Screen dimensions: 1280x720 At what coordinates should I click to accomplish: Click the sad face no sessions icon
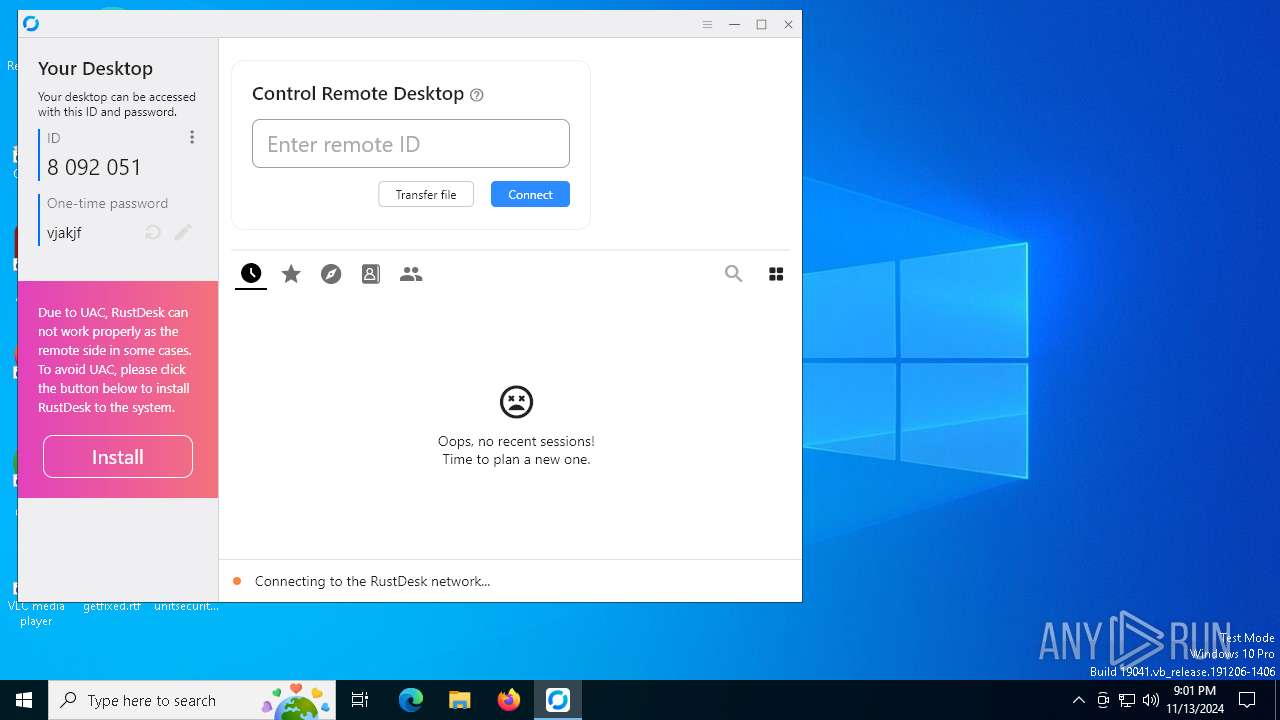516,402
